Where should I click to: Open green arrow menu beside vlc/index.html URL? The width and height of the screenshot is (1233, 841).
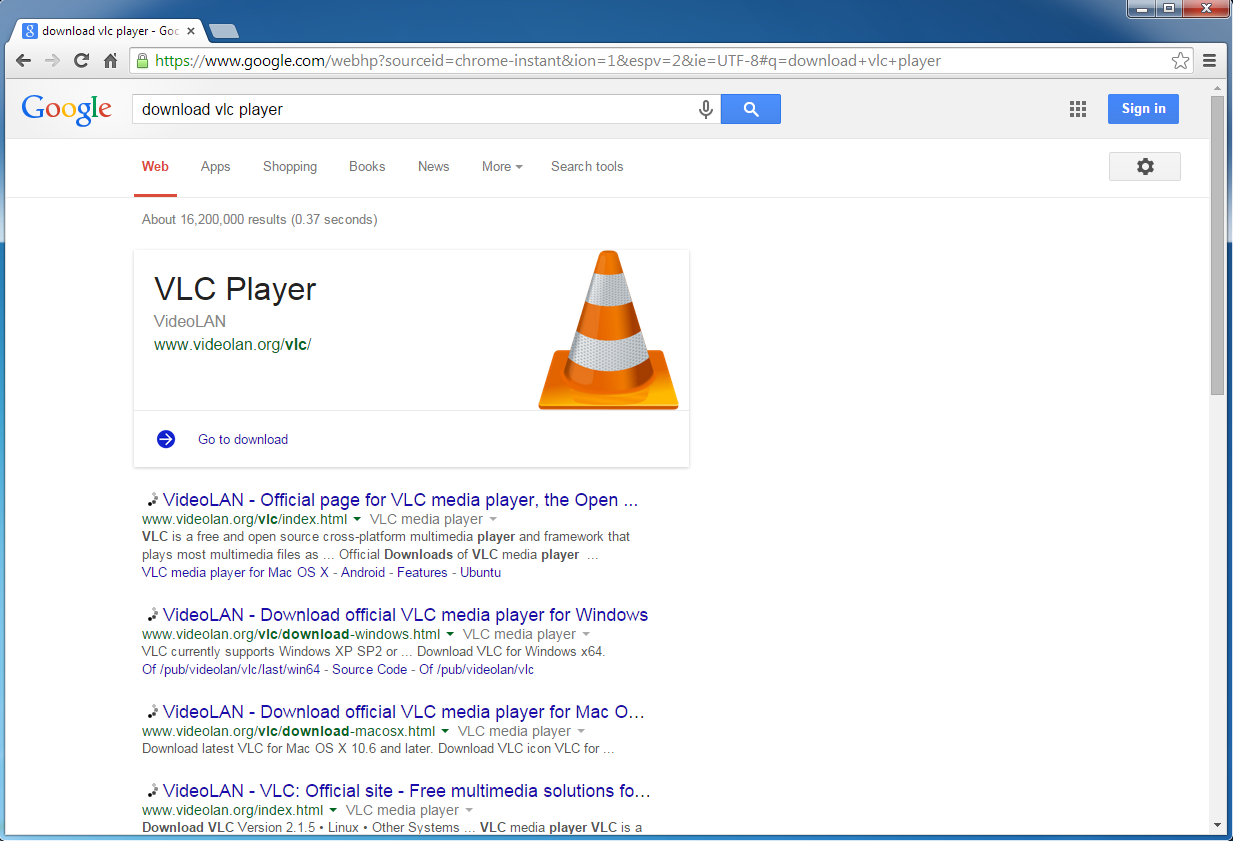click(x=357, y=520)
